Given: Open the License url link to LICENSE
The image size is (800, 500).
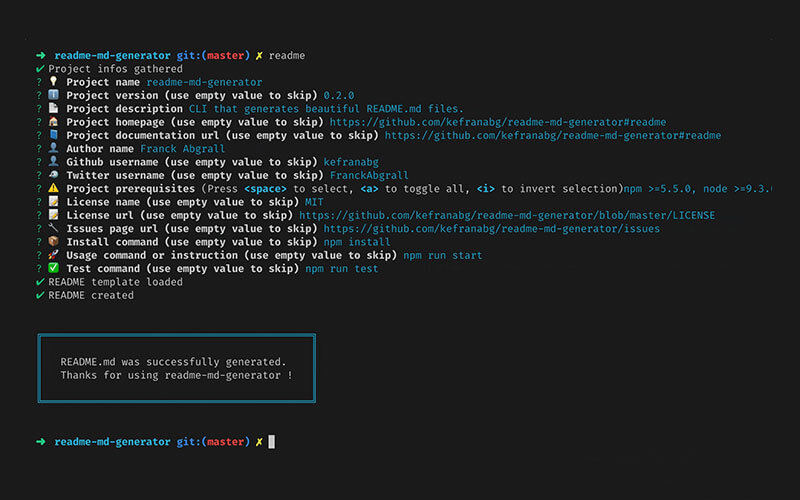Looking at the screenshot, I should click(507, 215).
